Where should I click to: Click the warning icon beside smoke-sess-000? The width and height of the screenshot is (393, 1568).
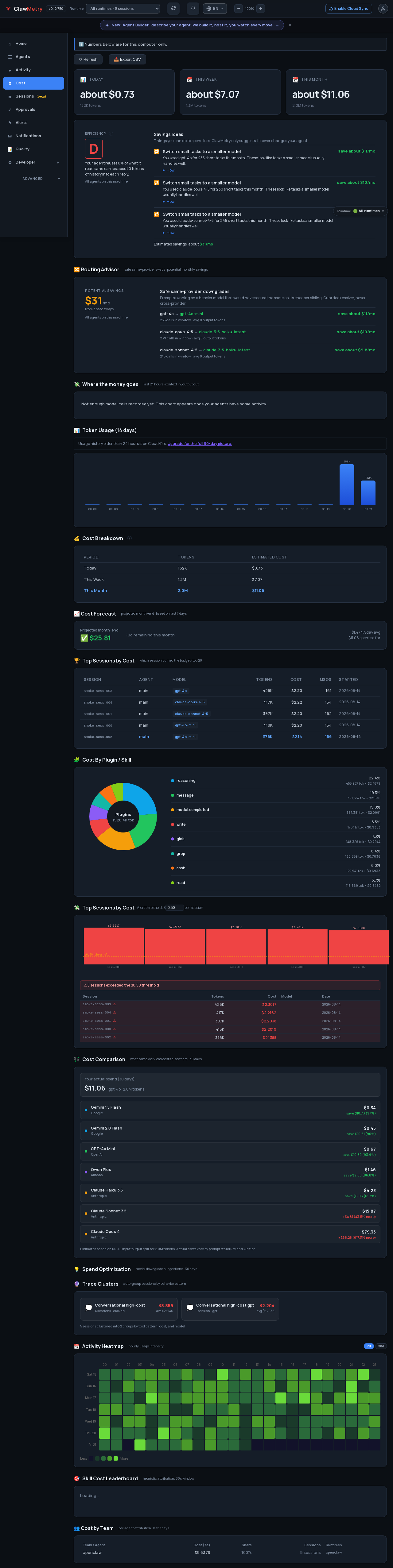[x=115, y=1029]
